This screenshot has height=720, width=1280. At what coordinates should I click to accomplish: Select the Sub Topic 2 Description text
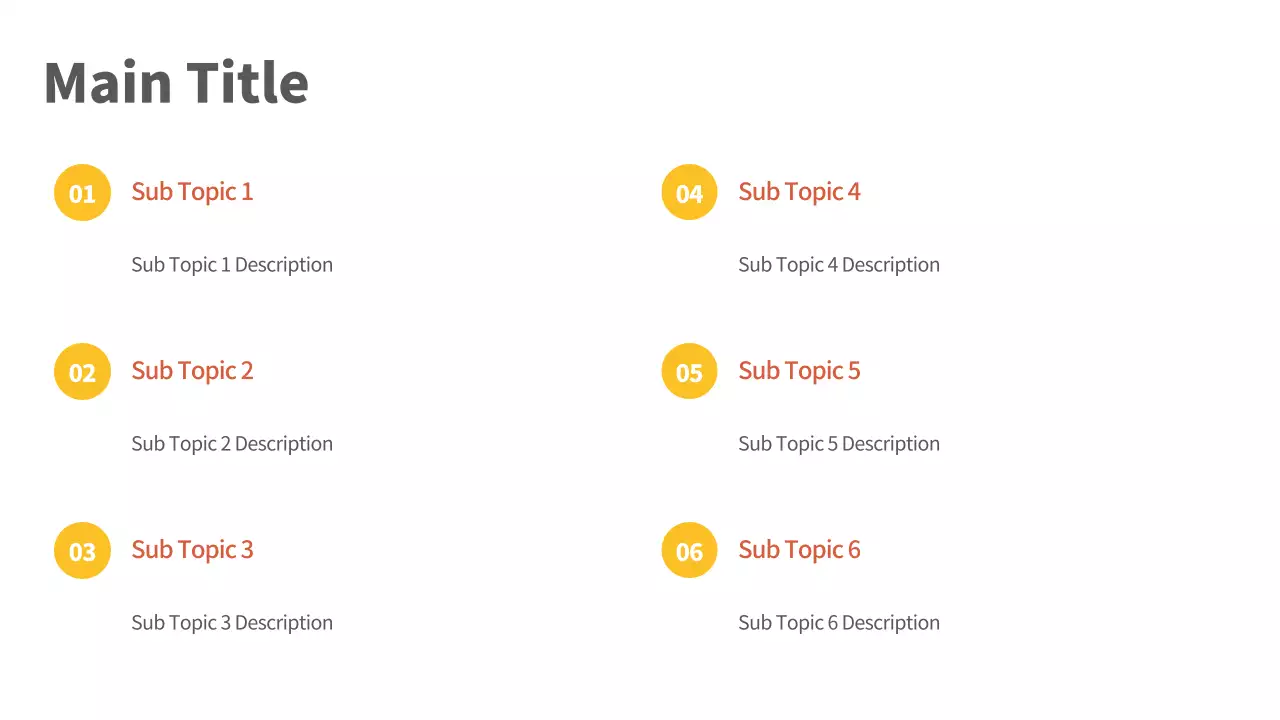(x=232, y=444)
